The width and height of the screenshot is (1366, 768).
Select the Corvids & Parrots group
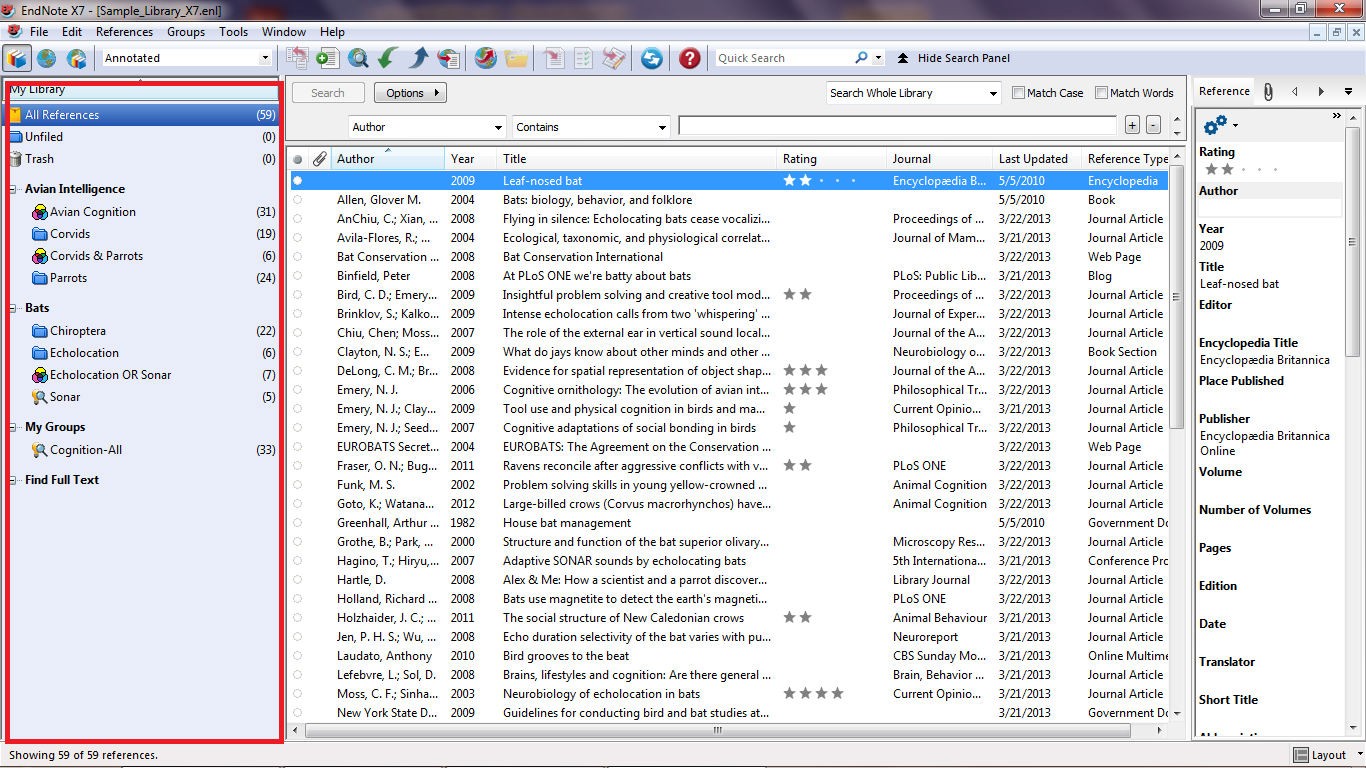(x=96, y=256)
